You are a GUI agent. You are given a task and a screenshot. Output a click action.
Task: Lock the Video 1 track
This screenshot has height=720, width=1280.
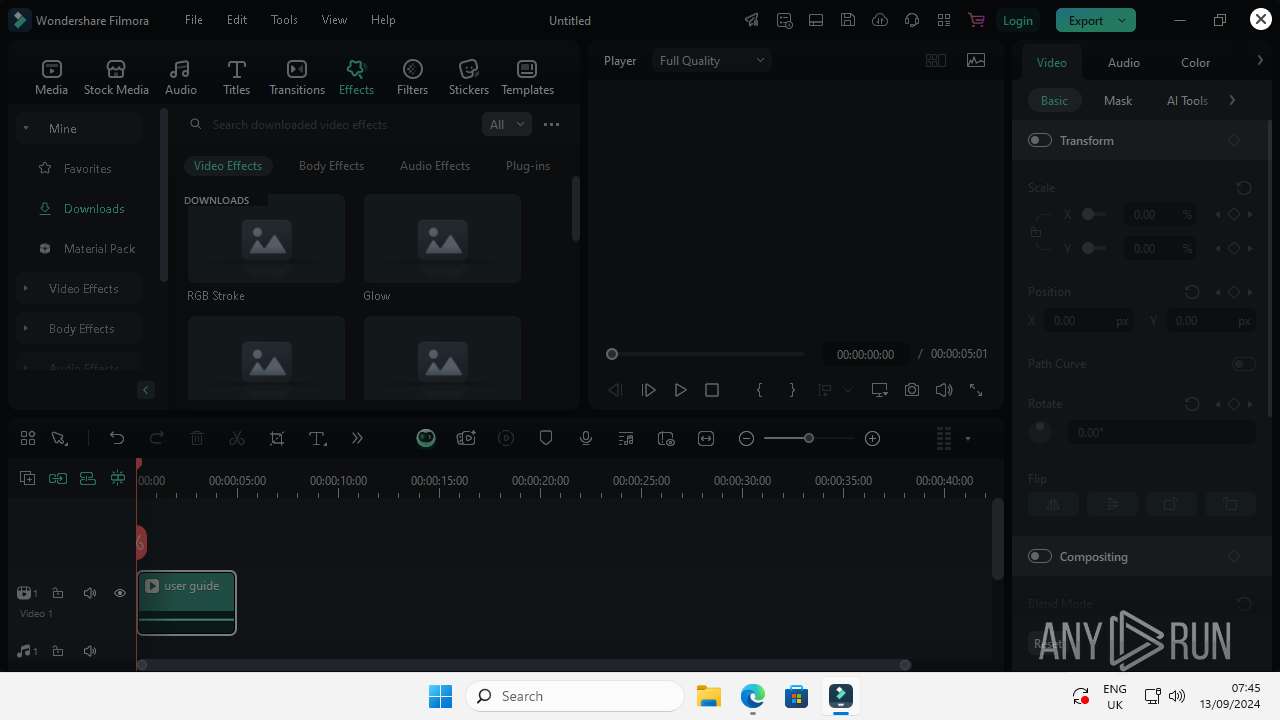tap(58, 593)
